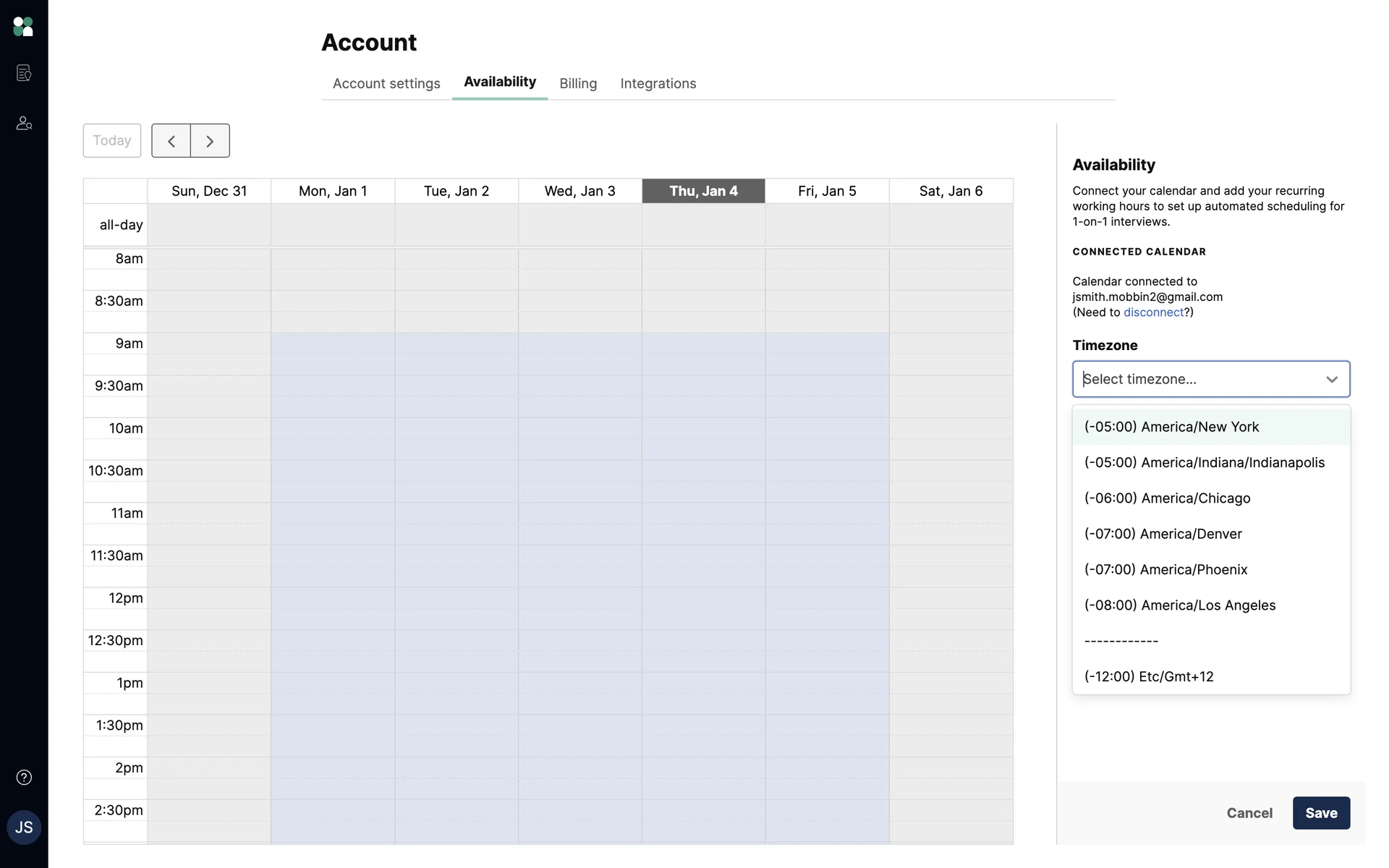The width and height of the screenshot is (1389, 868).
Task: Open the help question mark icon
Action: 23,778
